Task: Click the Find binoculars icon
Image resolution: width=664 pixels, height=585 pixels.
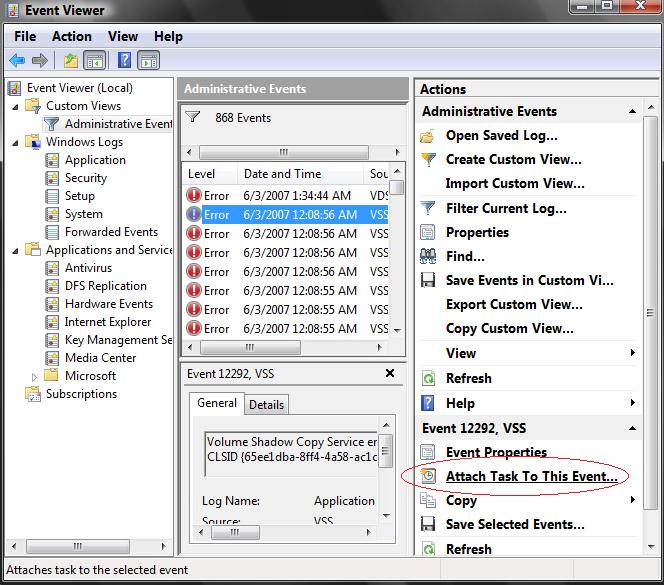Action: 428,256
